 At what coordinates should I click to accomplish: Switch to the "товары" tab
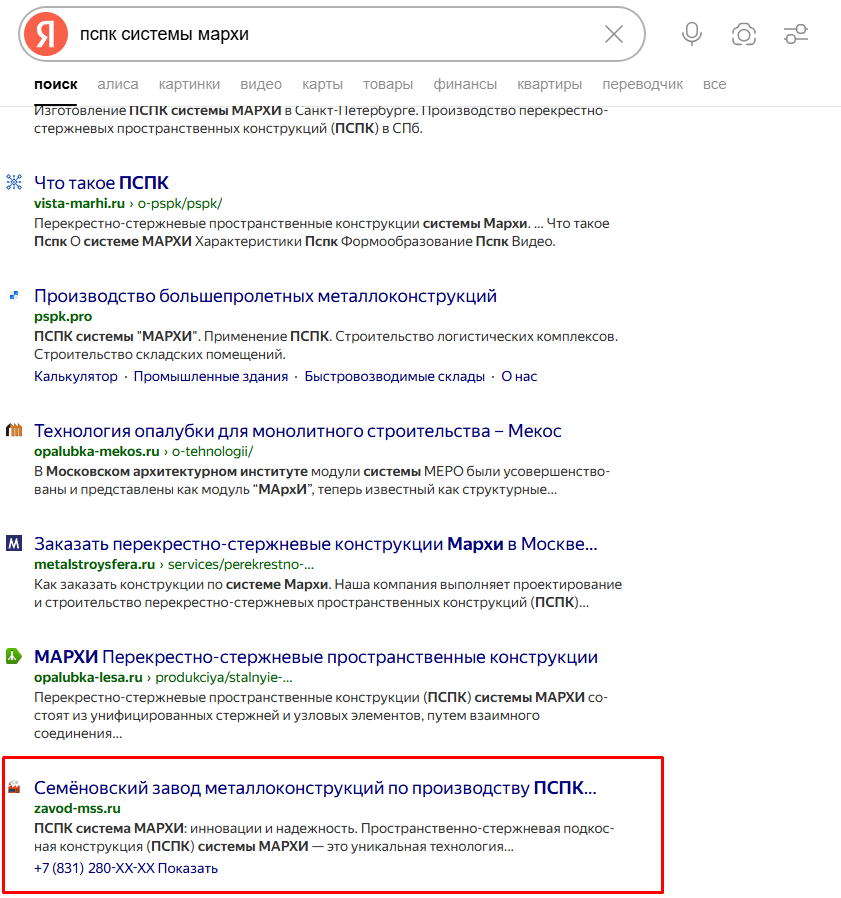pyautogui.click(x=388, y=84)
